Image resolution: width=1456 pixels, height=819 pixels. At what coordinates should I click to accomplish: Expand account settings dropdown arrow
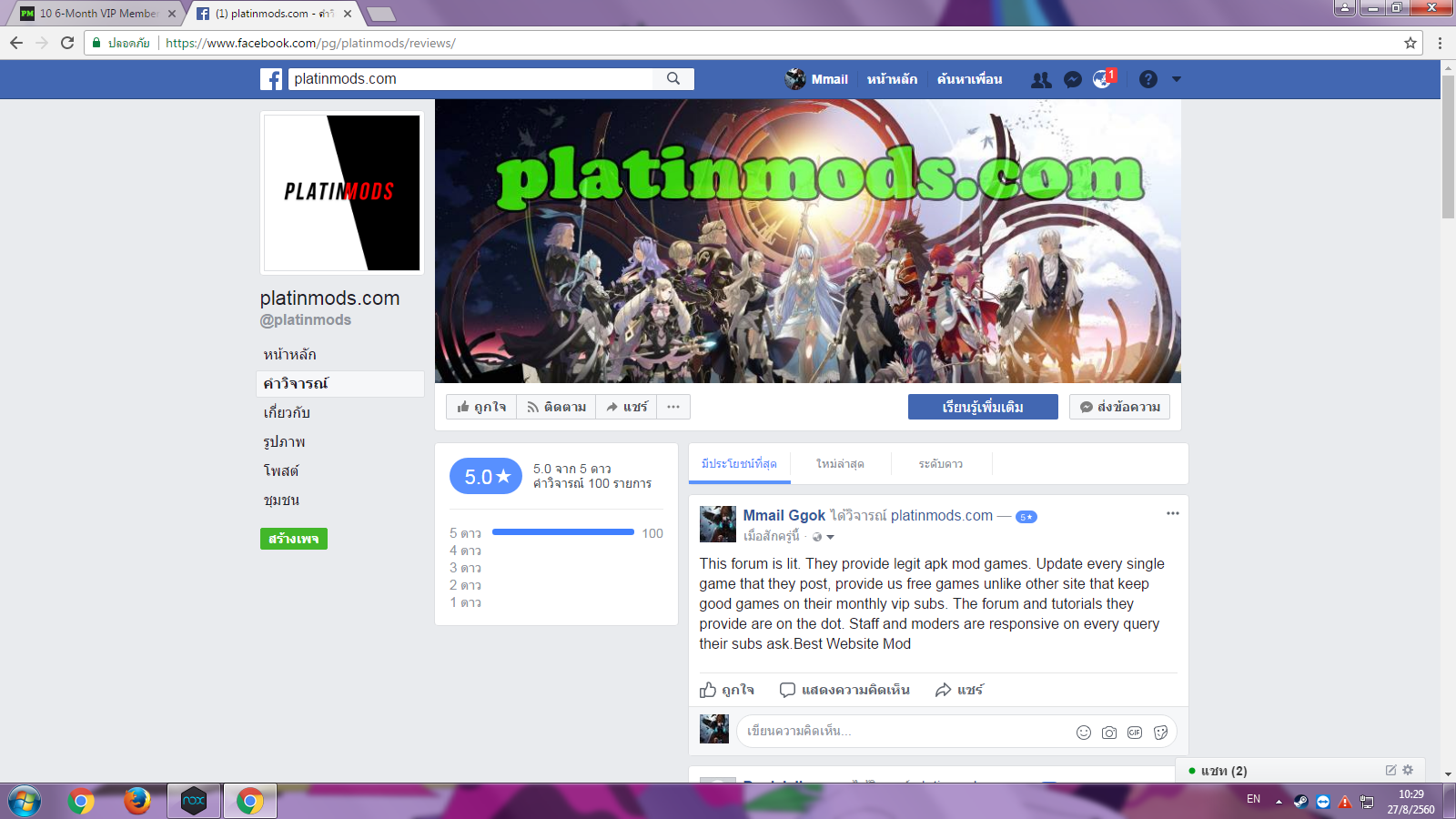point(1177,79)
